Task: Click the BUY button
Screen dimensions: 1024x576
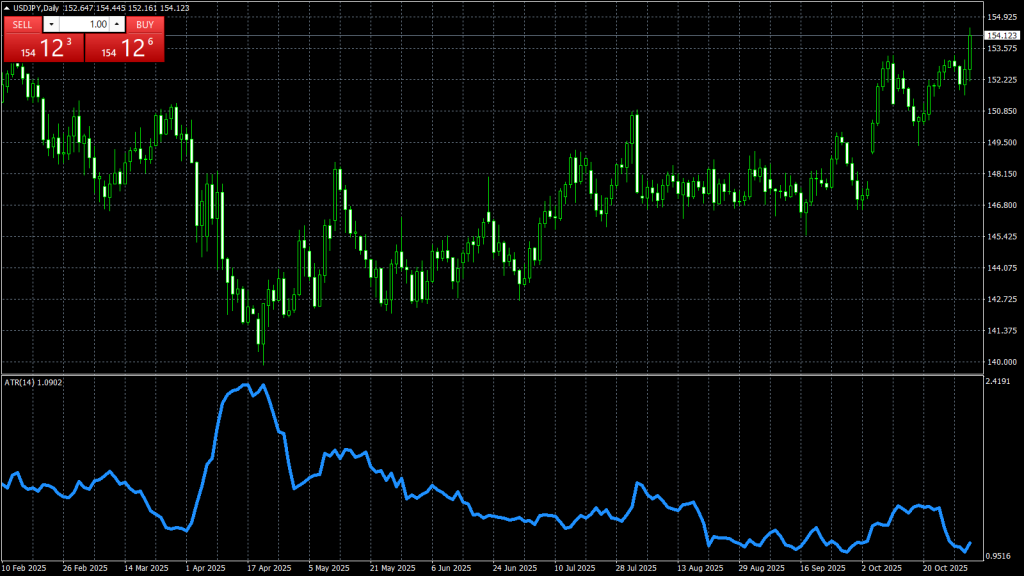Action: coord(145,24)
